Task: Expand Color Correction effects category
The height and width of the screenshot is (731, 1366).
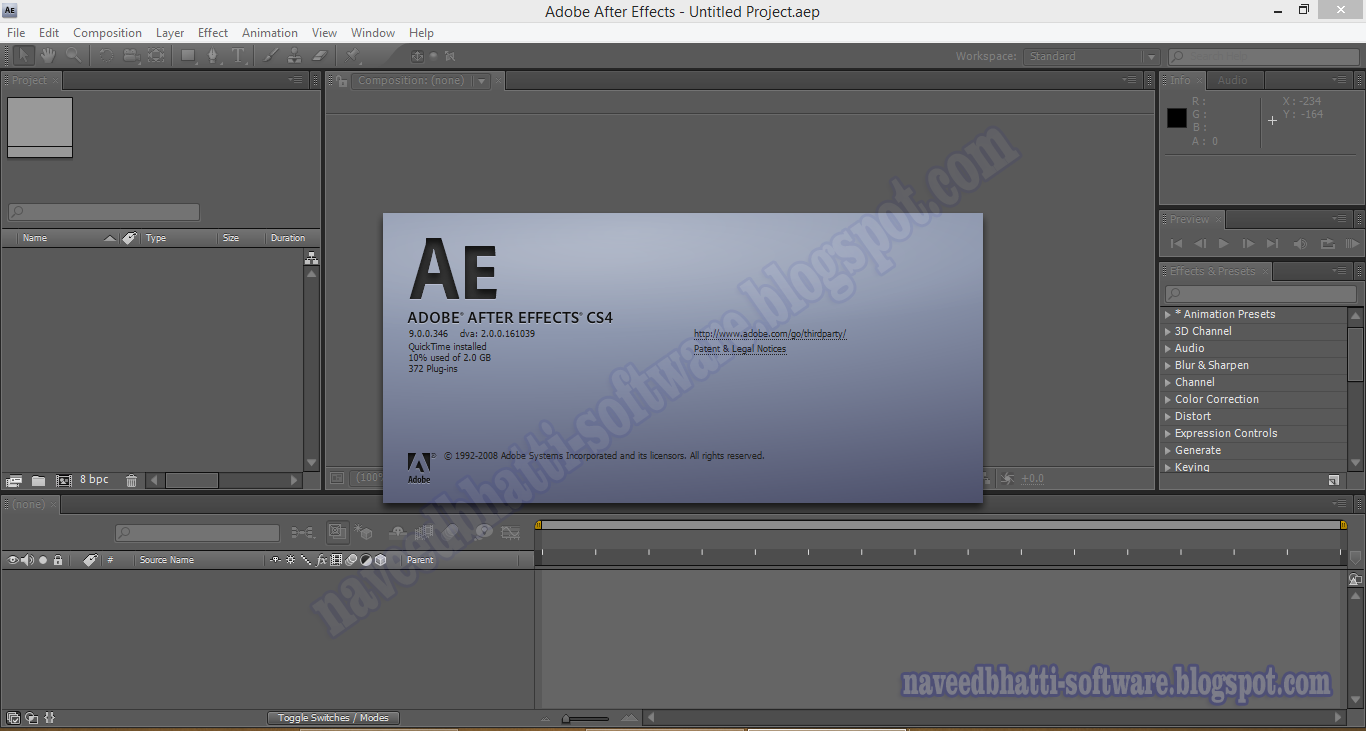Action: point(1168,399)
